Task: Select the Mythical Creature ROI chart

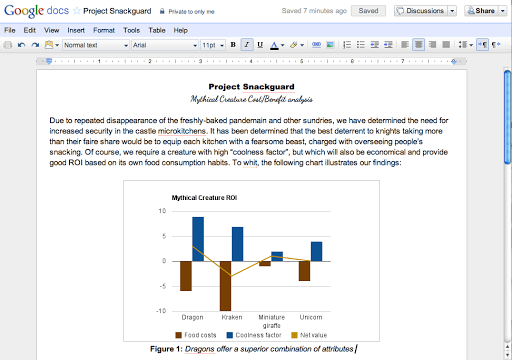Action: pos(251,261)
